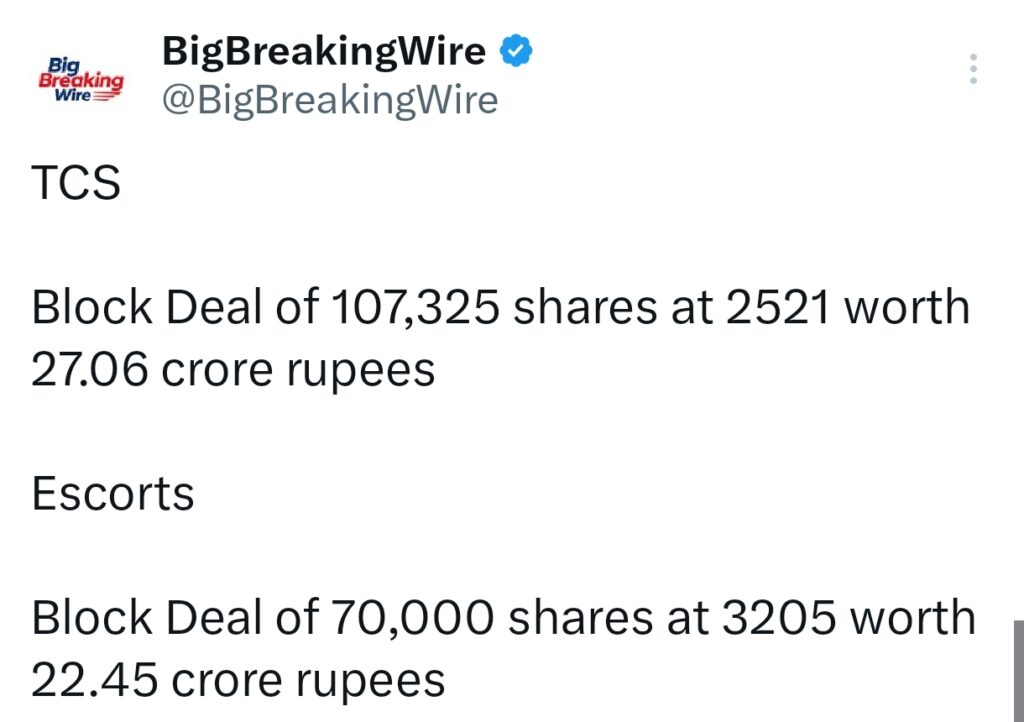Open the @BigBreakingWire handle link
The width and height of the screenshot is (1024, 722).
[x=328, y=99]
